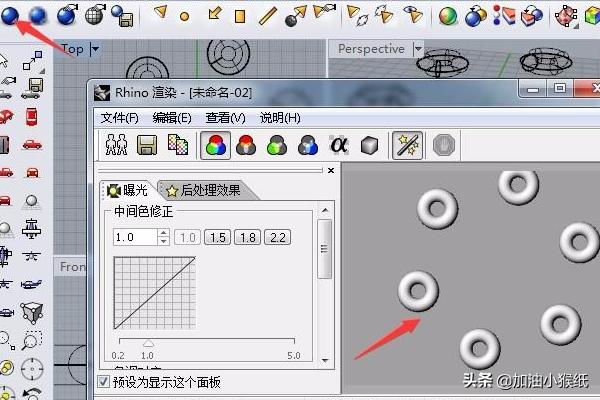600x400 pixels.
Task: Show only the red channel
Action: 244,146
